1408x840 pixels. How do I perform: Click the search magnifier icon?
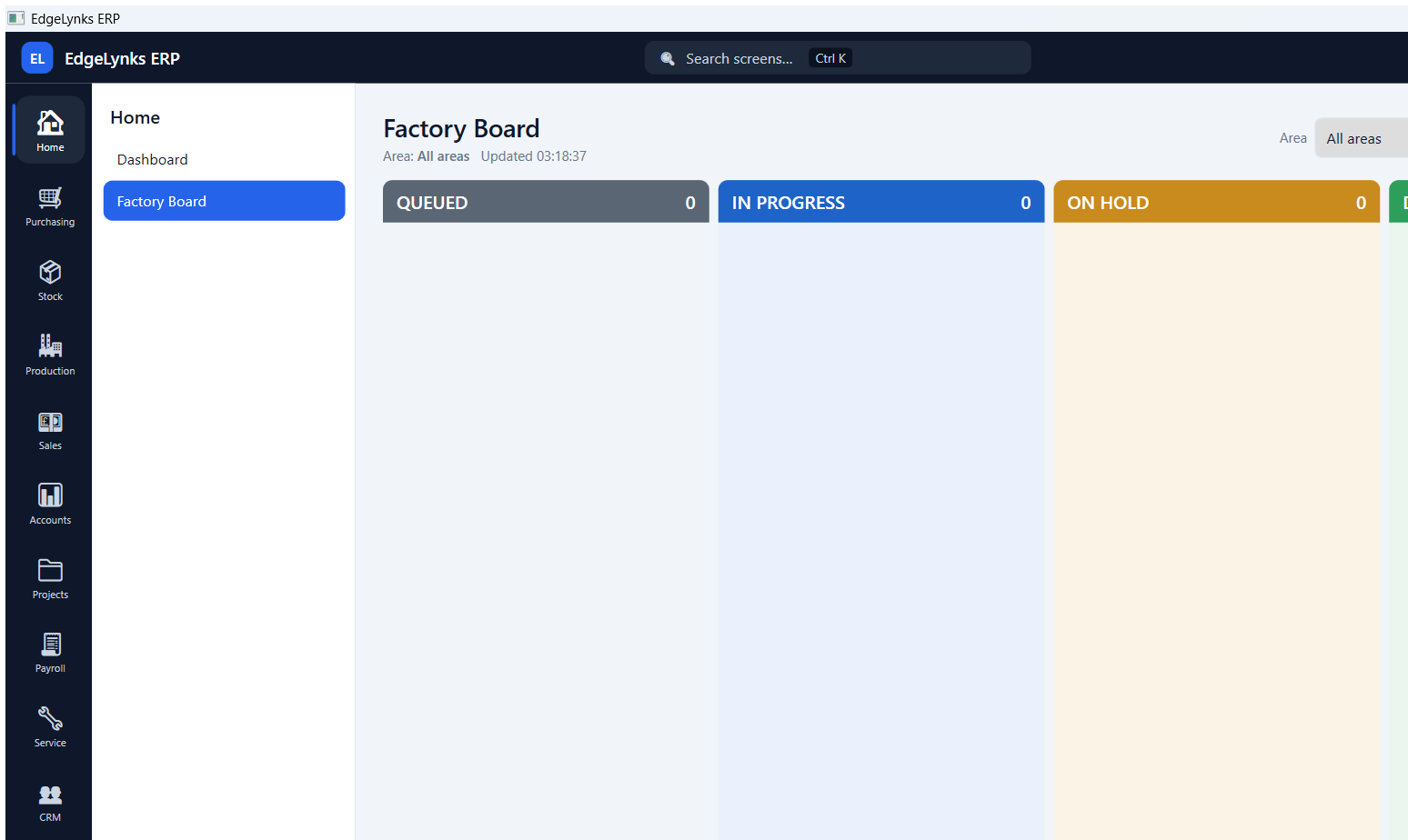pos(668,58)
